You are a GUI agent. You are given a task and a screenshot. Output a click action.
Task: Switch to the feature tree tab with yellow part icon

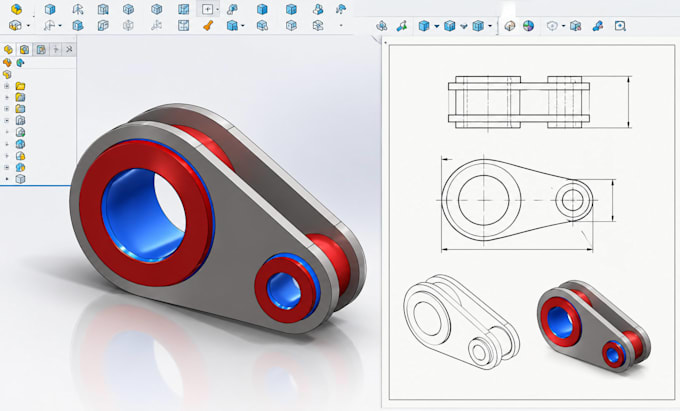coord(8,49)
